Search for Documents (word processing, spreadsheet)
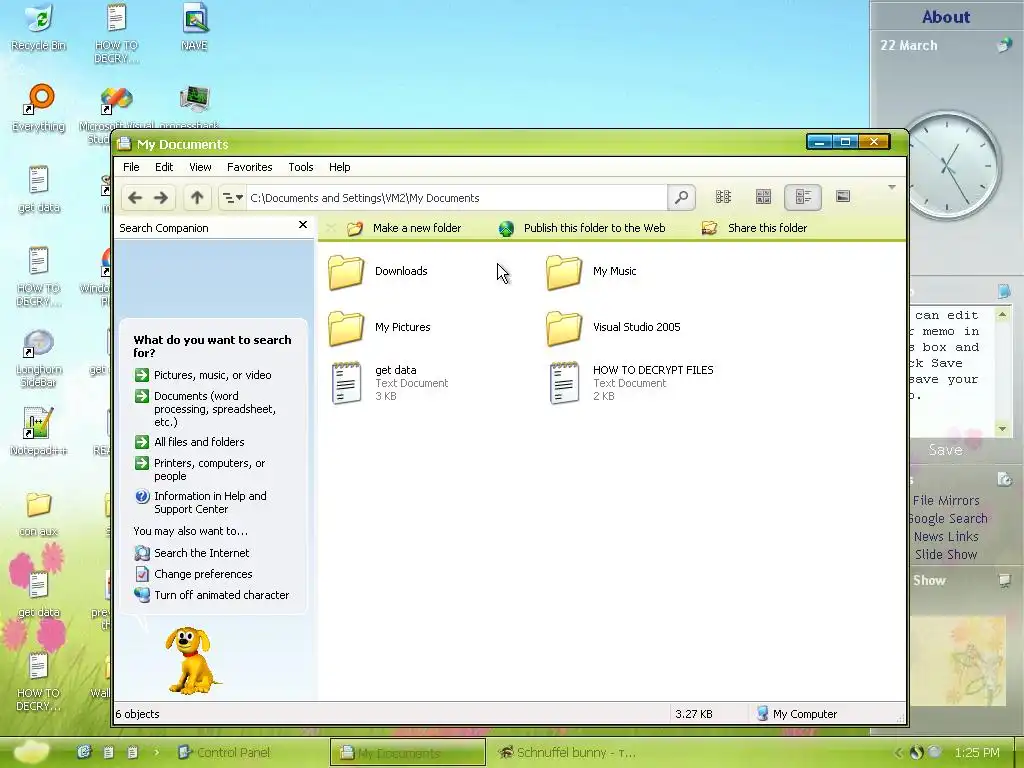The image size is (1024, 768). 206,409
